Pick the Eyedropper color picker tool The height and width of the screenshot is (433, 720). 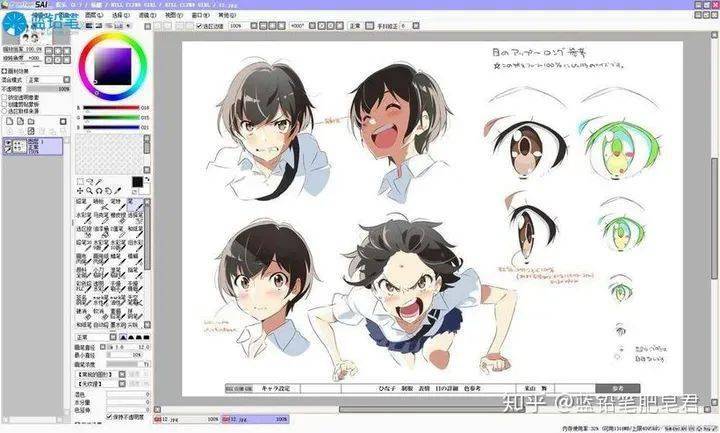pyautogui.click(x=118, y=191)
